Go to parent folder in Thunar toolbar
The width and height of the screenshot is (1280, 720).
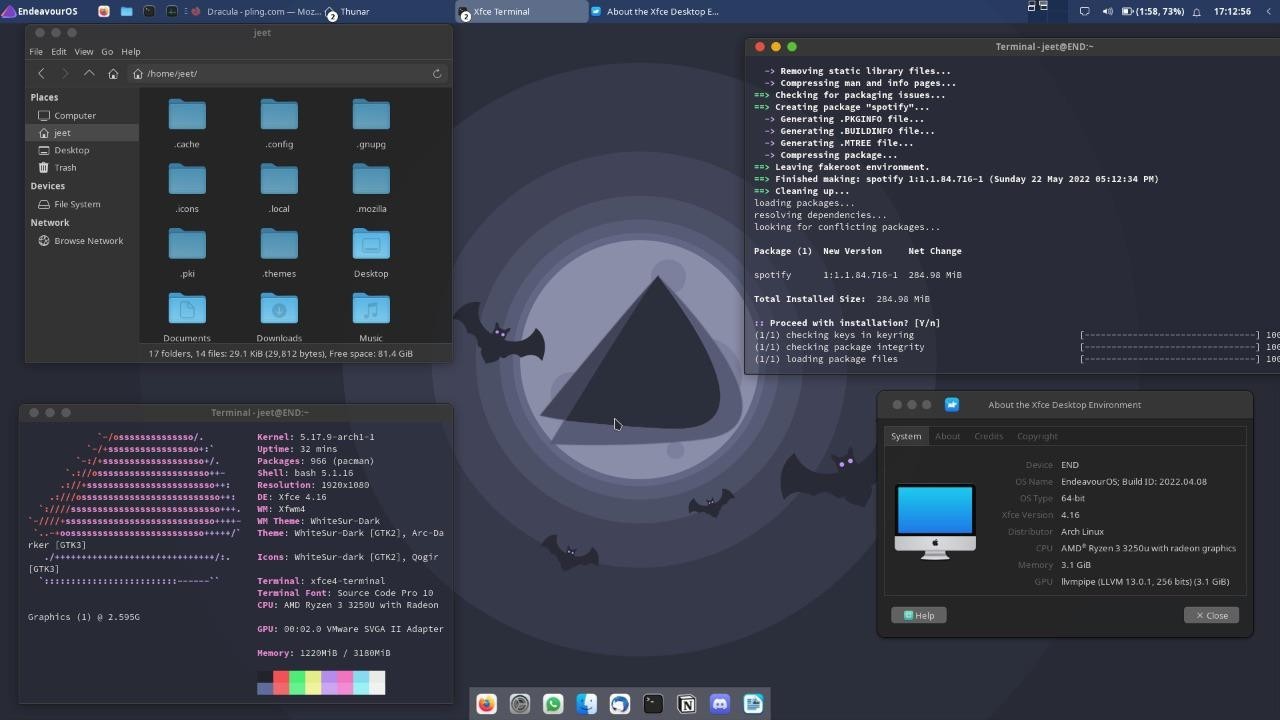[89, 73]
